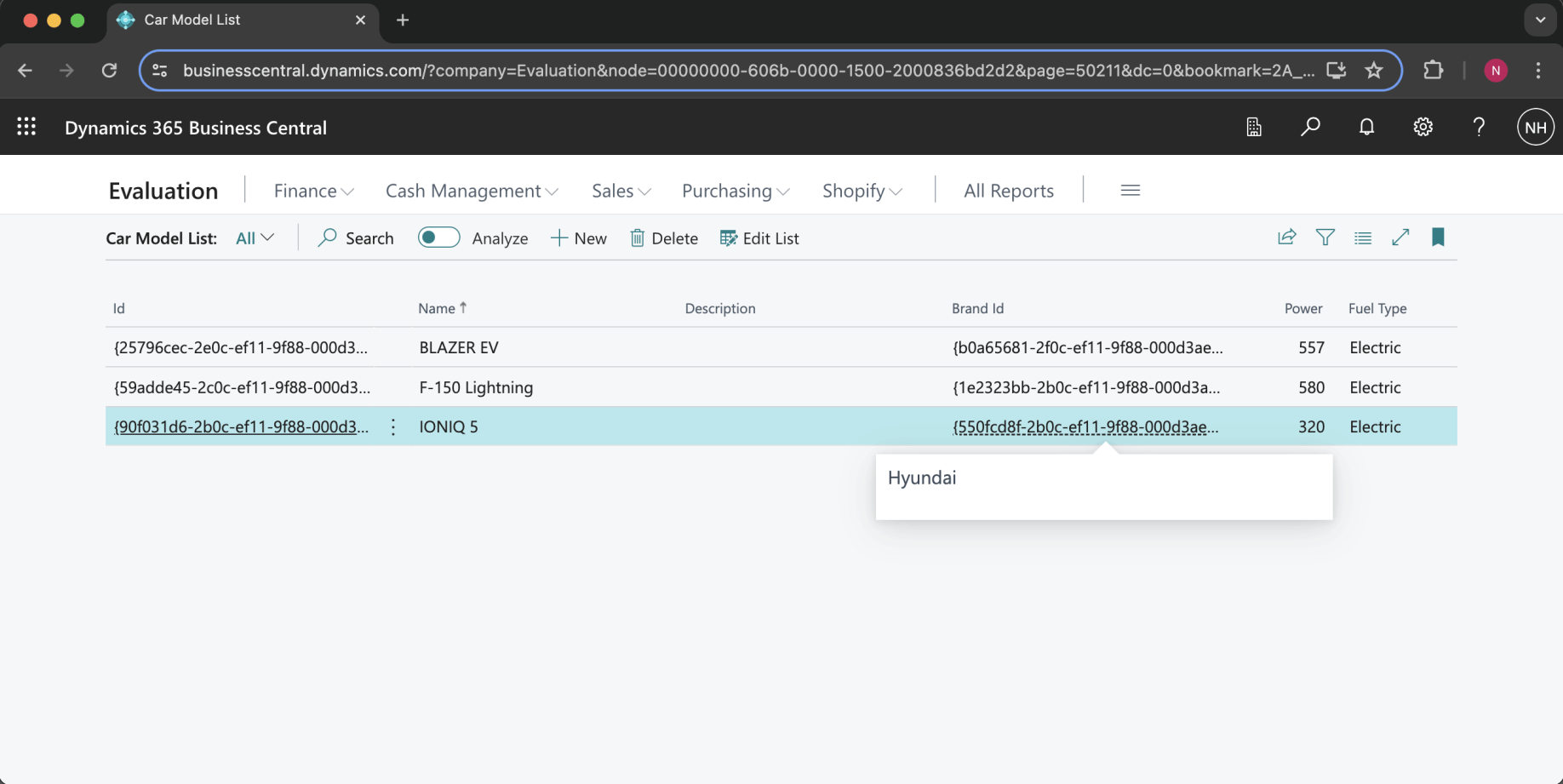Image resolution: width=1563 pixels, height=784 pixels.
Task: Open the IONIQ 5 Brand Id link
Action: (1085, 426)
